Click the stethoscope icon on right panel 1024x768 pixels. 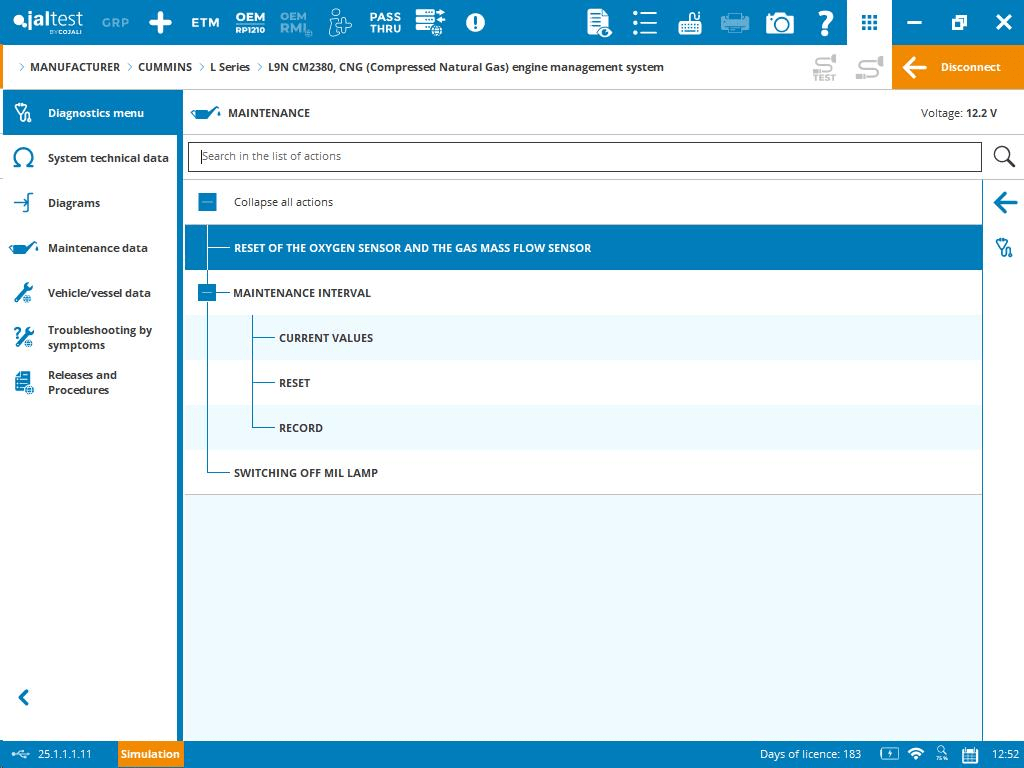(x=1004, y=247)
